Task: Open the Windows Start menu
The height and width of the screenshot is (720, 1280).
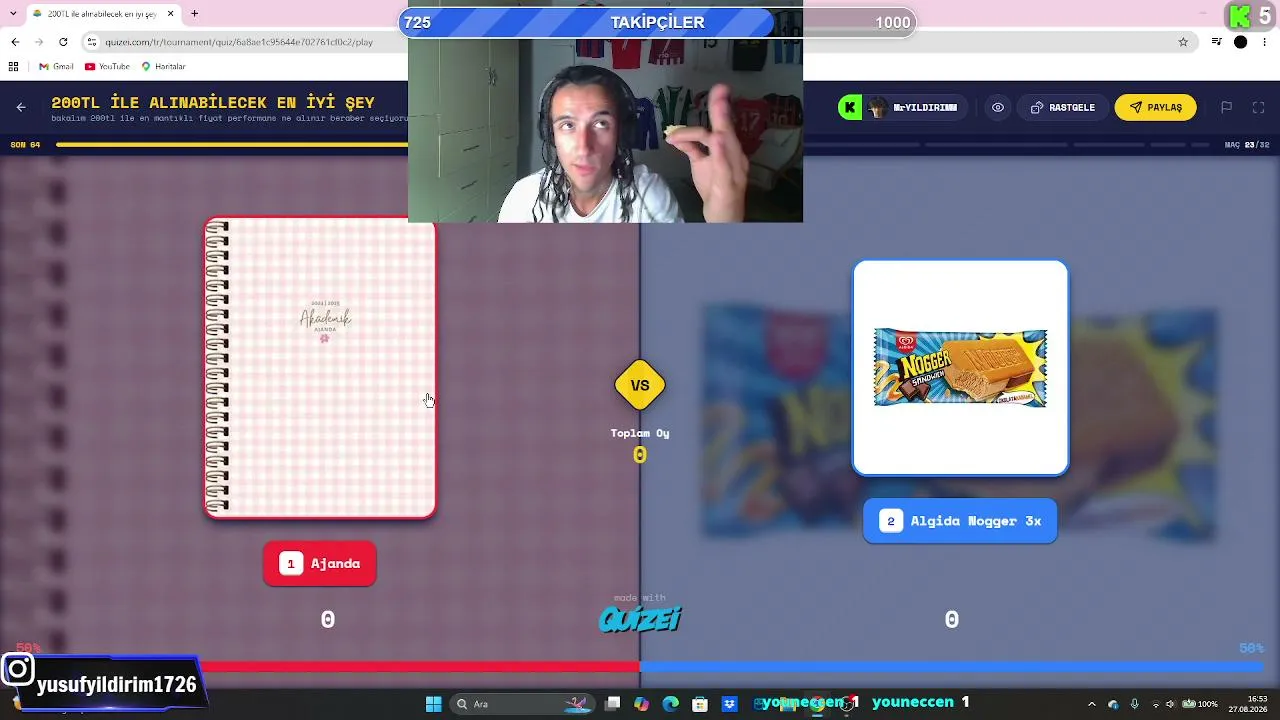Action: (433, 704)
